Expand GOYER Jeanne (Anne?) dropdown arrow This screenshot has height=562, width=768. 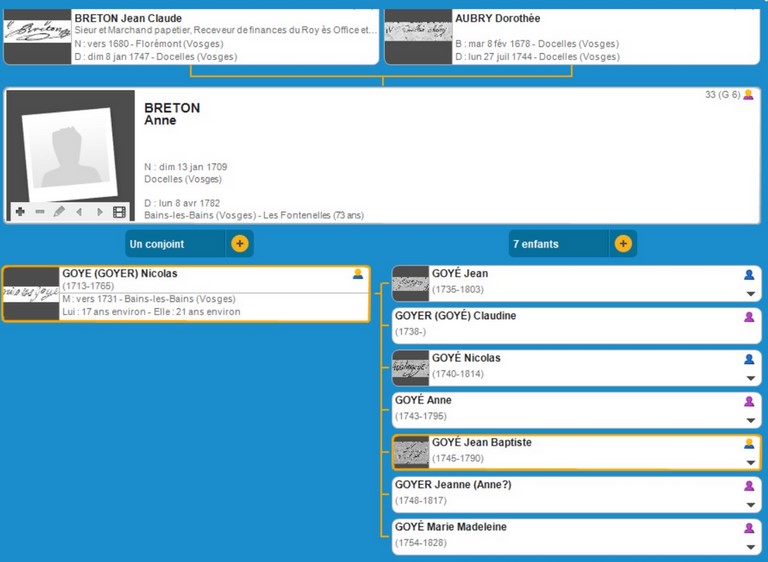(x=749, y=505)
